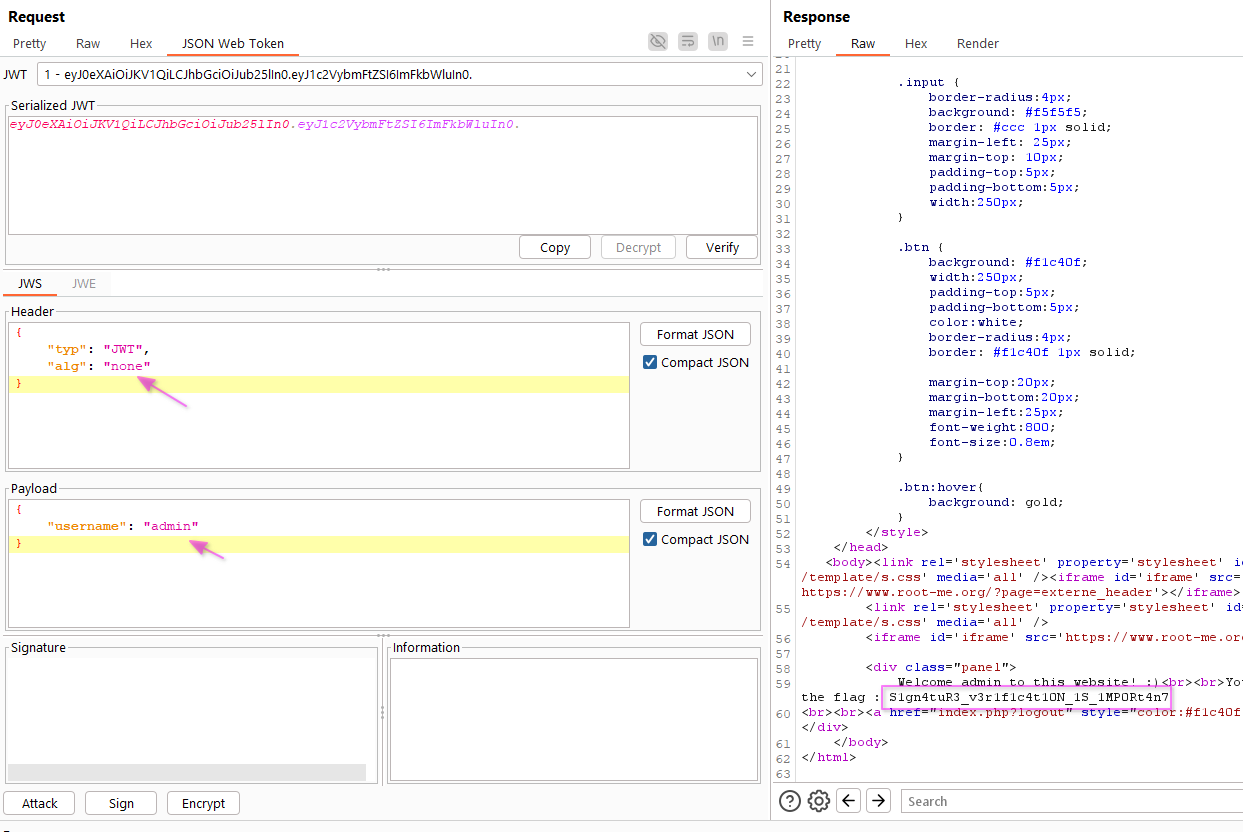Click the flag text S1gn4tuR3_v3r1f1c4t10N_1S_1MP0Rt4n7
This screenshot has width=1243, height=832.
pyautogui.click(x=1029, y=697)
